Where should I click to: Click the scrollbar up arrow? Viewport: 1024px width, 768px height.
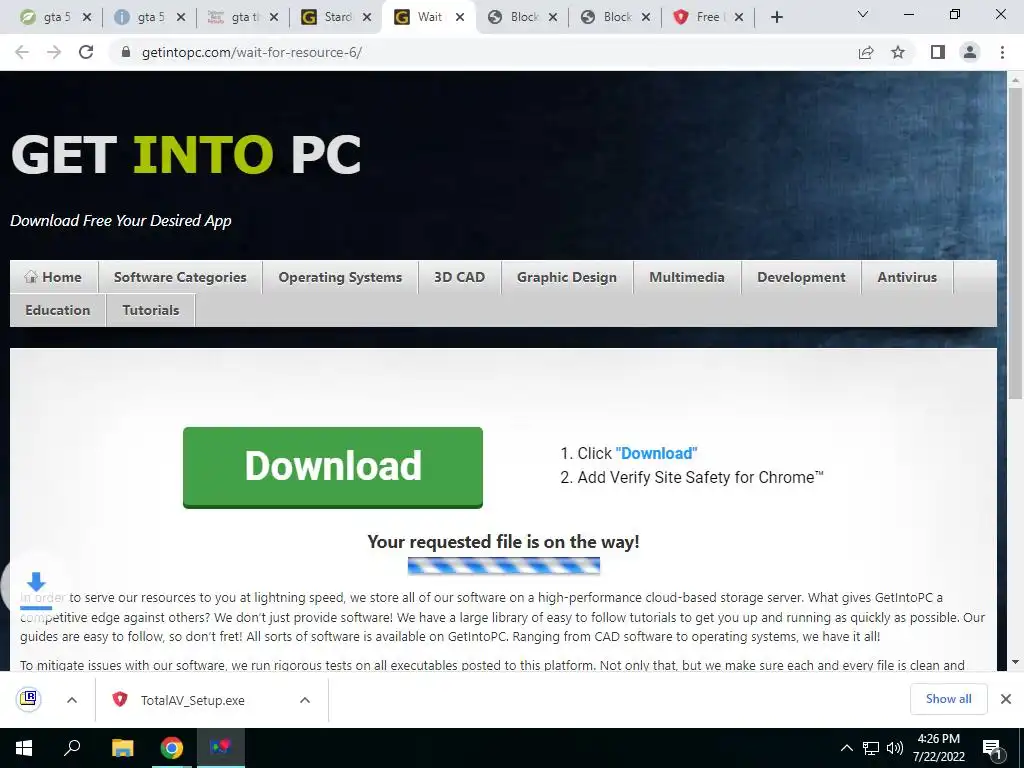pyautogui.click(x=1015, y=80)
